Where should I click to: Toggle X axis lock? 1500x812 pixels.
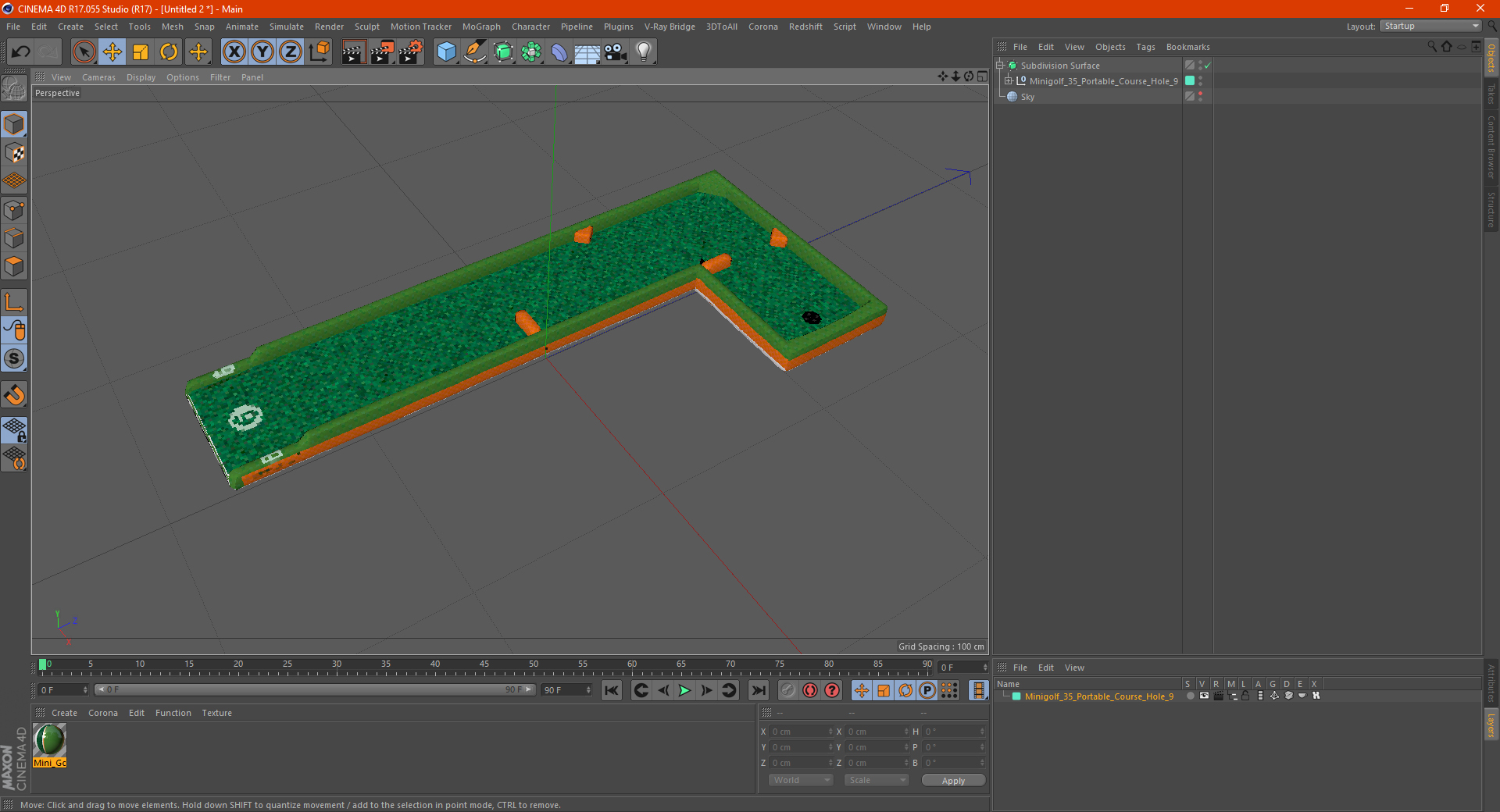pyautogui.click(x=234, y=52)
